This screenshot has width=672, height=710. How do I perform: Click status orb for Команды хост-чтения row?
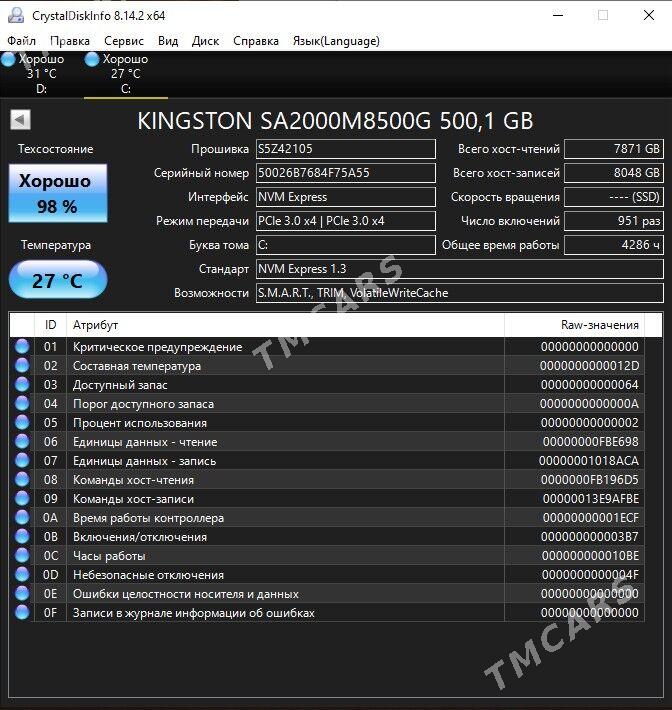pyautogui.click(x=22, y=480)
